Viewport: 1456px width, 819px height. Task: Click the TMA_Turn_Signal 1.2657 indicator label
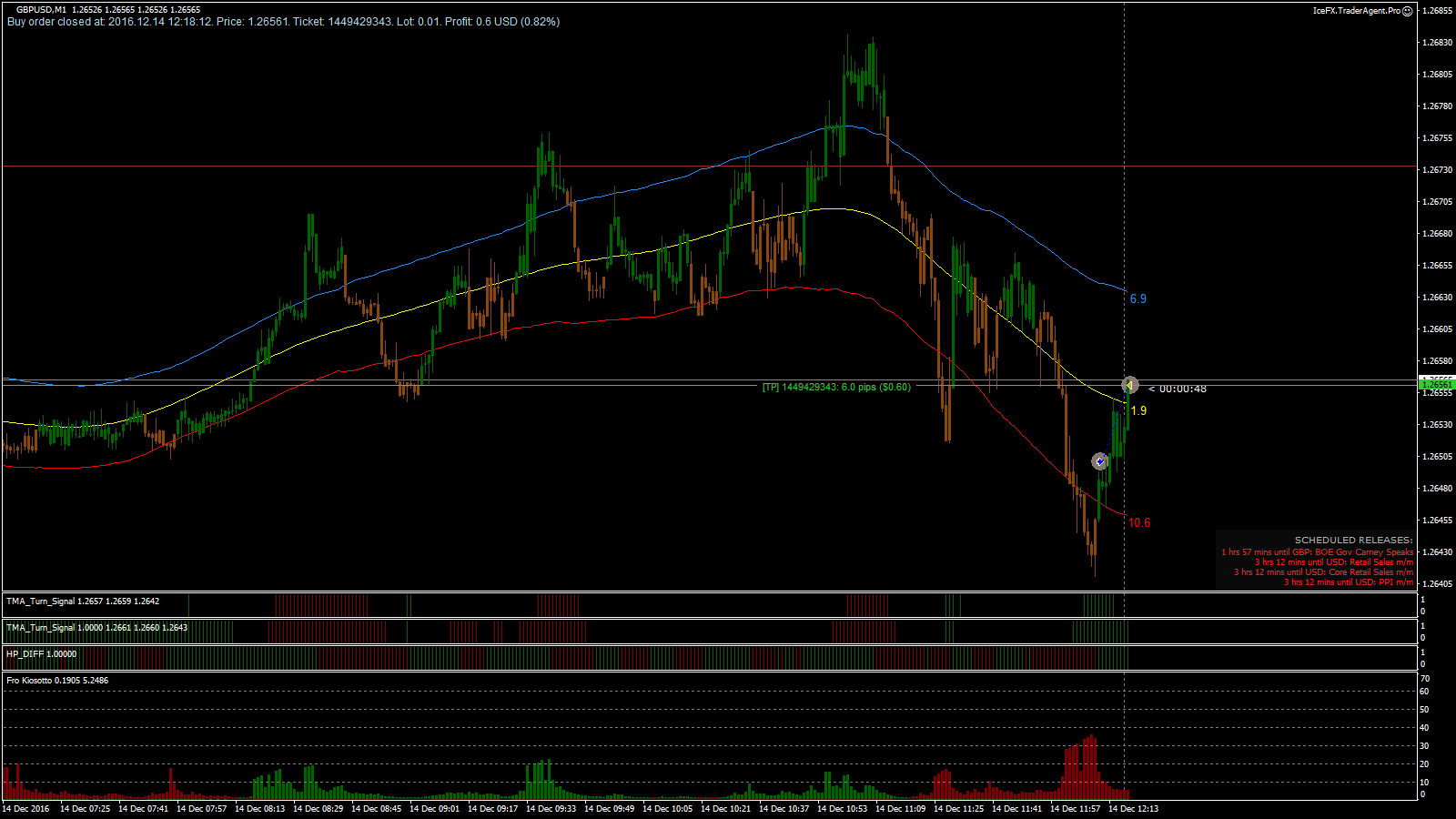coord(83,601)
